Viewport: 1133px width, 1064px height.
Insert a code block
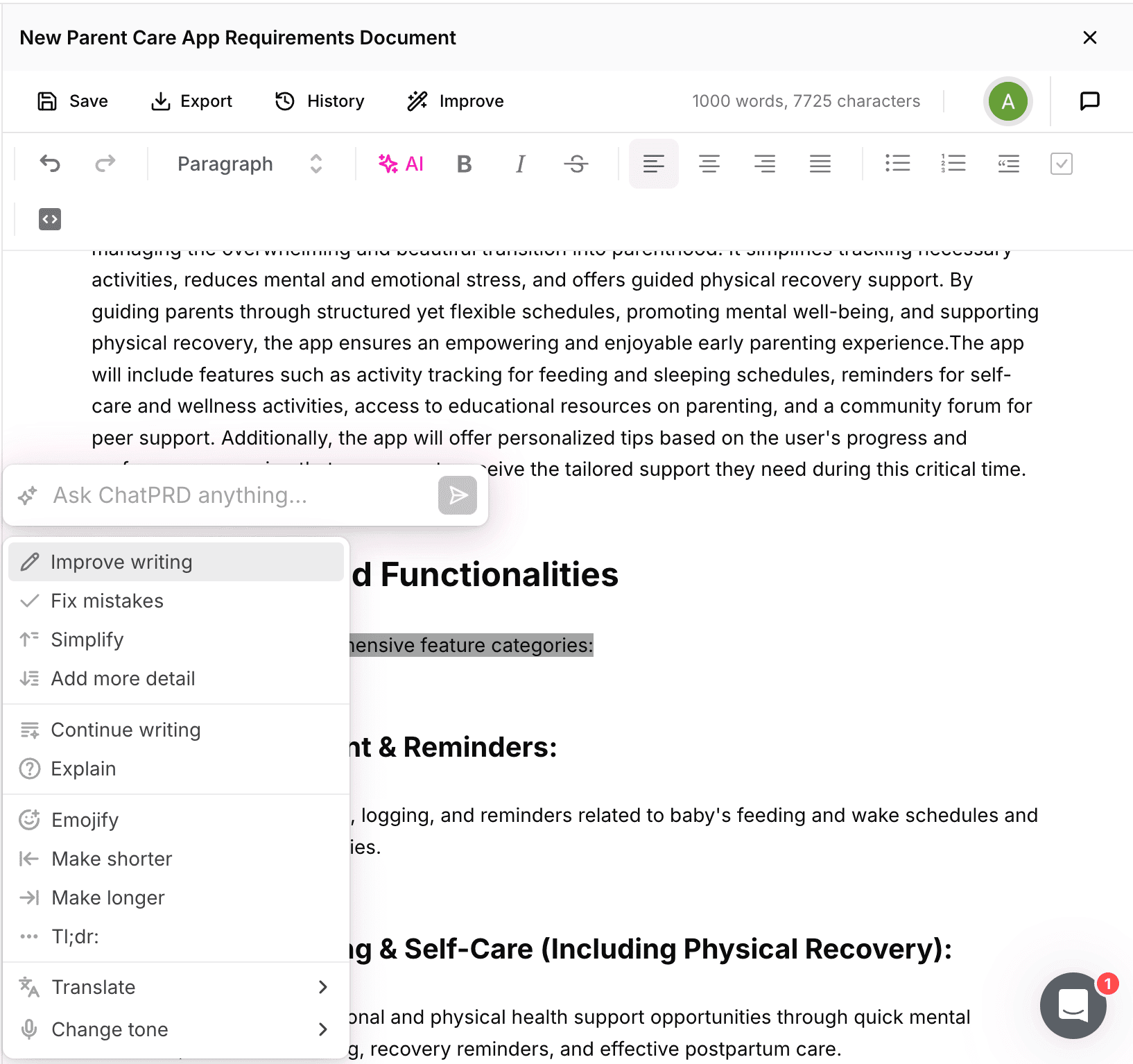(49, 219)
